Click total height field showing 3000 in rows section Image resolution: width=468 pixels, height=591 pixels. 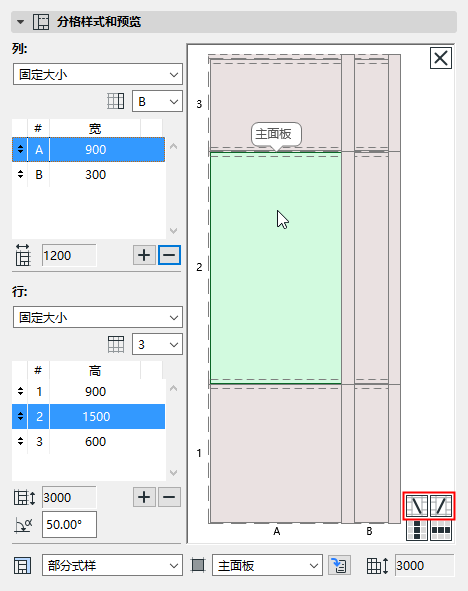click(x=69, y=498)
